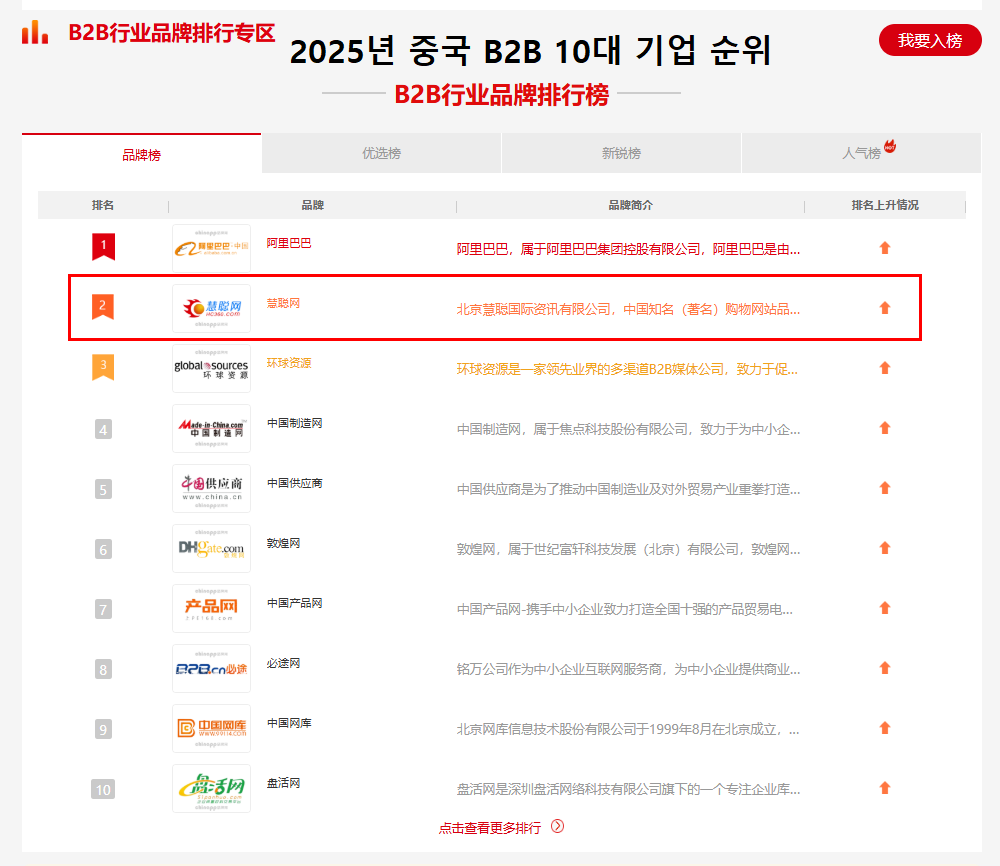Screen dimensions: 1000x866
Task: Click the 我要入榜 button
Action: 930,40
